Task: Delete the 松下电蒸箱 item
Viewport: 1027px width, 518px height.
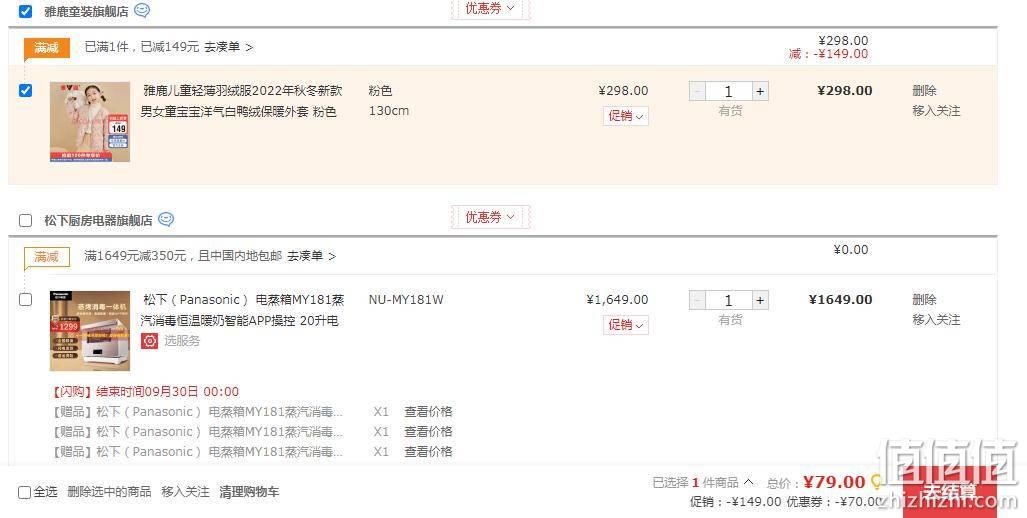Action: click(924, 300)
